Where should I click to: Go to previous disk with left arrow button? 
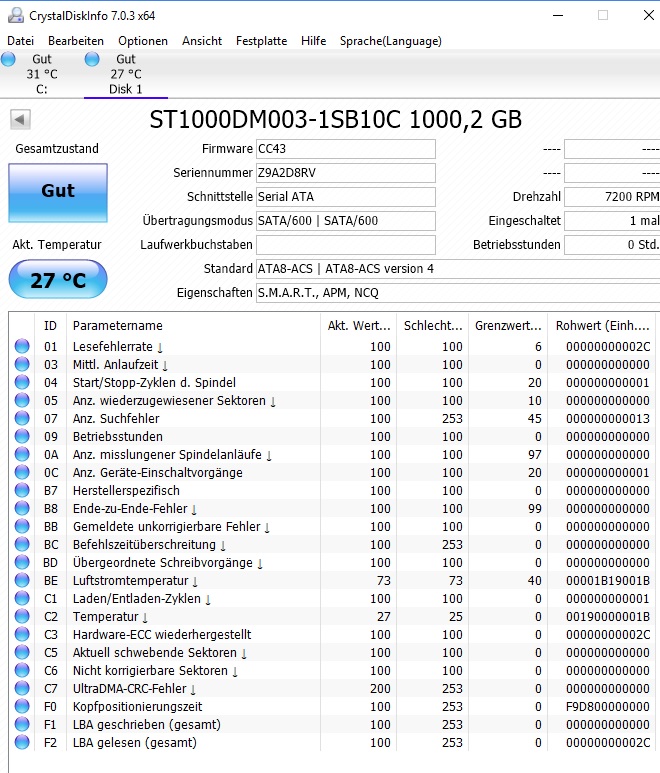tap(20, 119)
